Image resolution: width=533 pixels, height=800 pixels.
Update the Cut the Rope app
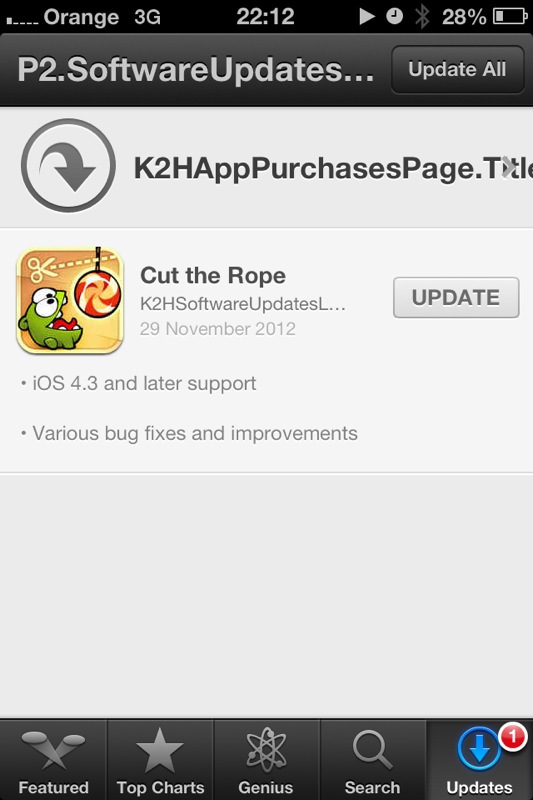(x=456, y=297)
